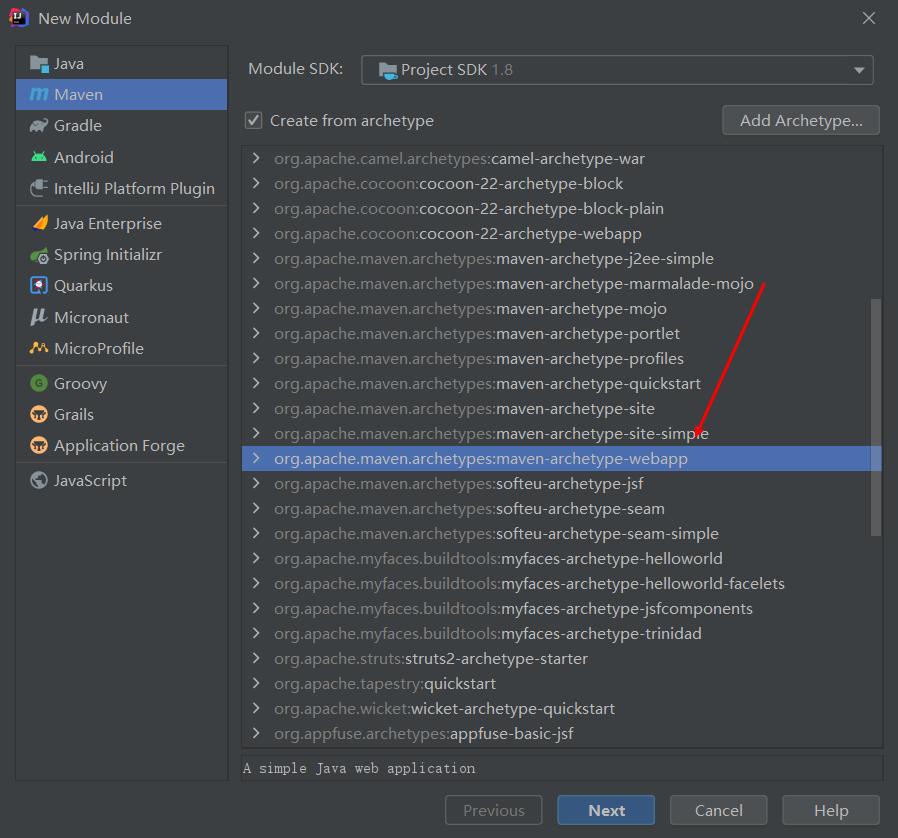Select softeu-archetype-seam-simple row
This screenshot has height=838, width=898.
tap(561, 533)
